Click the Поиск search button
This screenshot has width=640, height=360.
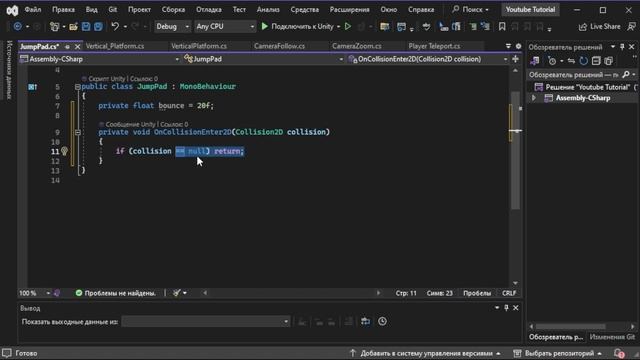470,9
